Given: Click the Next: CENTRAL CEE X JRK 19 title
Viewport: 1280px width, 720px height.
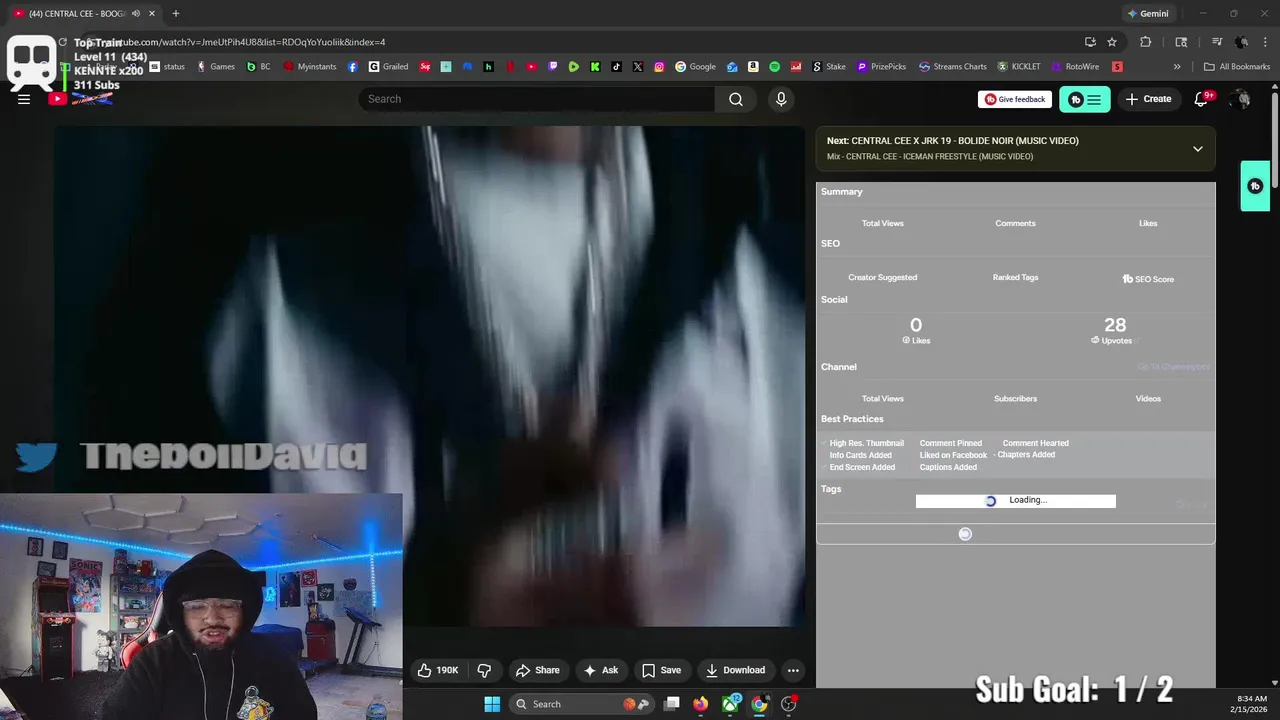Looking at the screenshot, I should [x=952, y=141].
